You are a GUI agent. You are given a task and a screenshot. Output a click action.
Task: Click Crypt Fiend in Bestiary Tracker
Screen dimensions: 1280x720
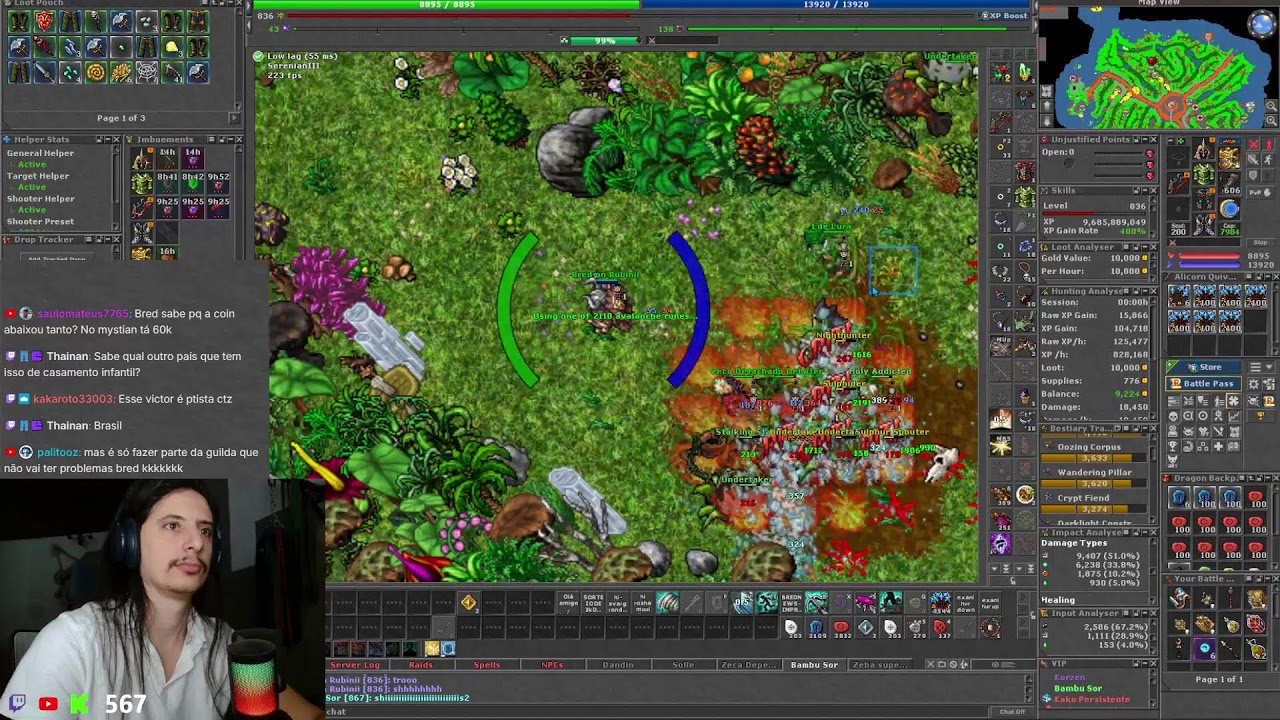(1083, 497)
